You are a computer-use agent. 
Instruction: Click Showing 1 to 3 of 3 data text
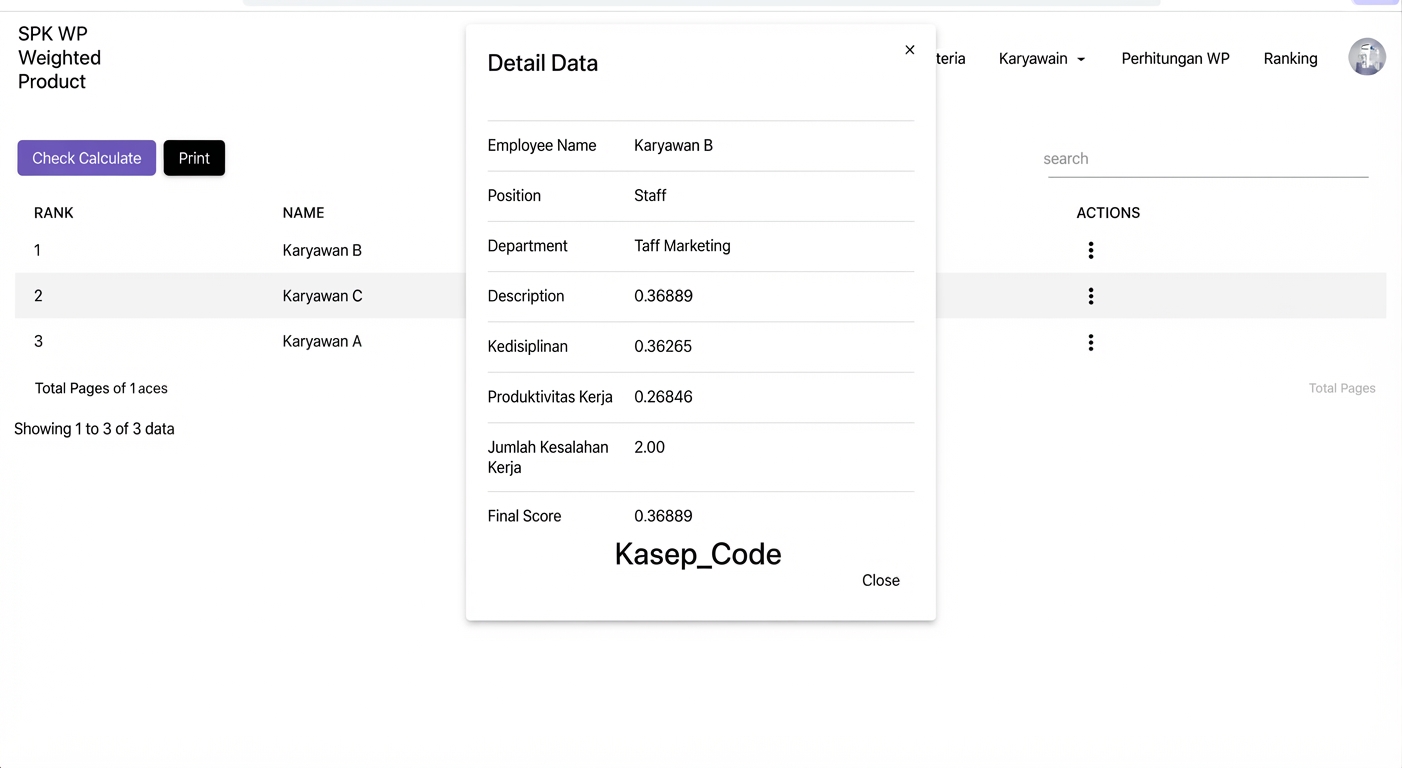pos(94,429)
